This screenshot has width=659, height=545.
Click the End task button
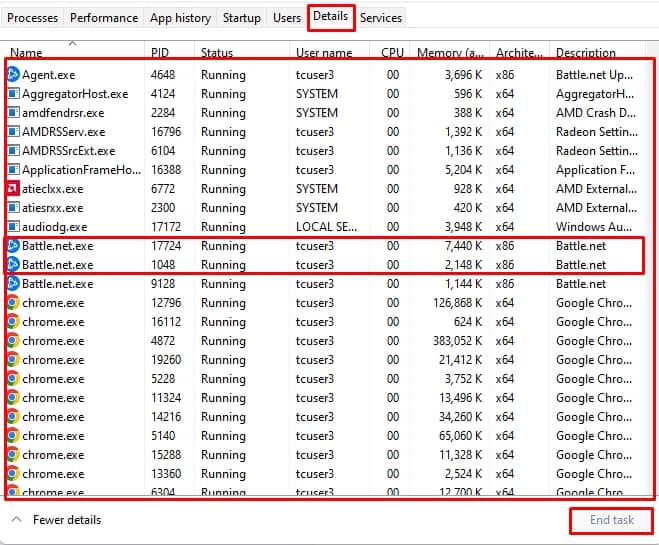[x=612, y=520]
